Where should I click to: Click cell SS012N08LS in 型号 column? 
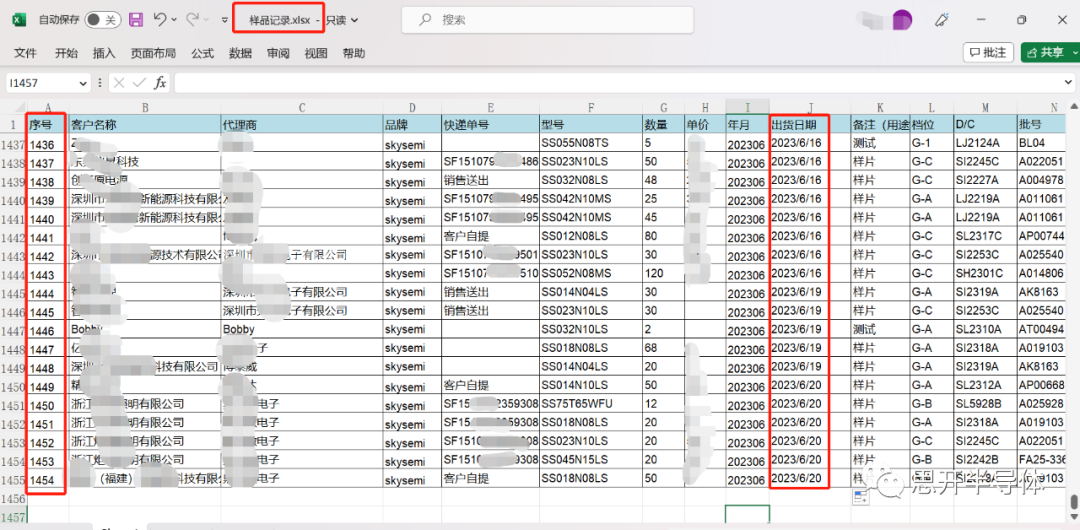pos(591,238)
